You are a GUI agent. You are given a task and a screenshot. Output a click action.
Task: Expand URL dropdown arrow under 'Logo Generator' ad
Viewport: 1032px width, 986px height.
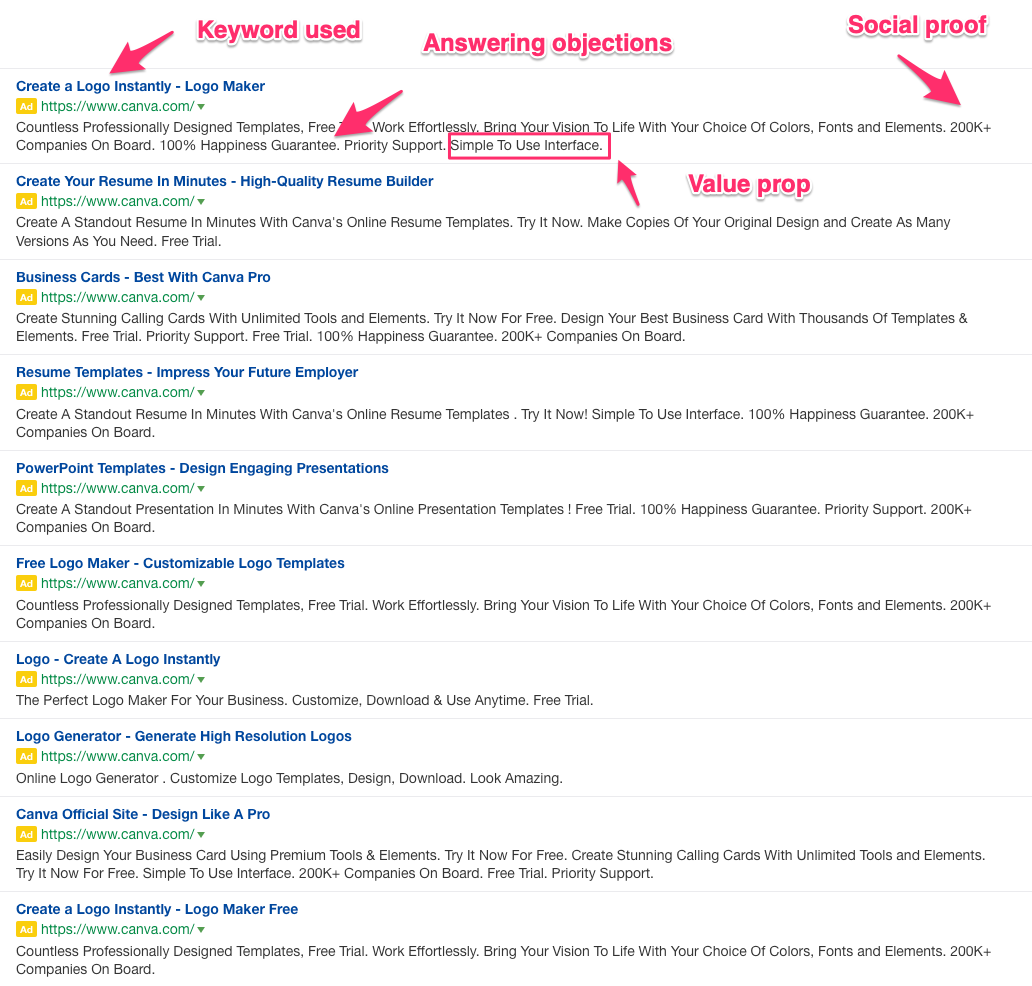coord(201,757)
